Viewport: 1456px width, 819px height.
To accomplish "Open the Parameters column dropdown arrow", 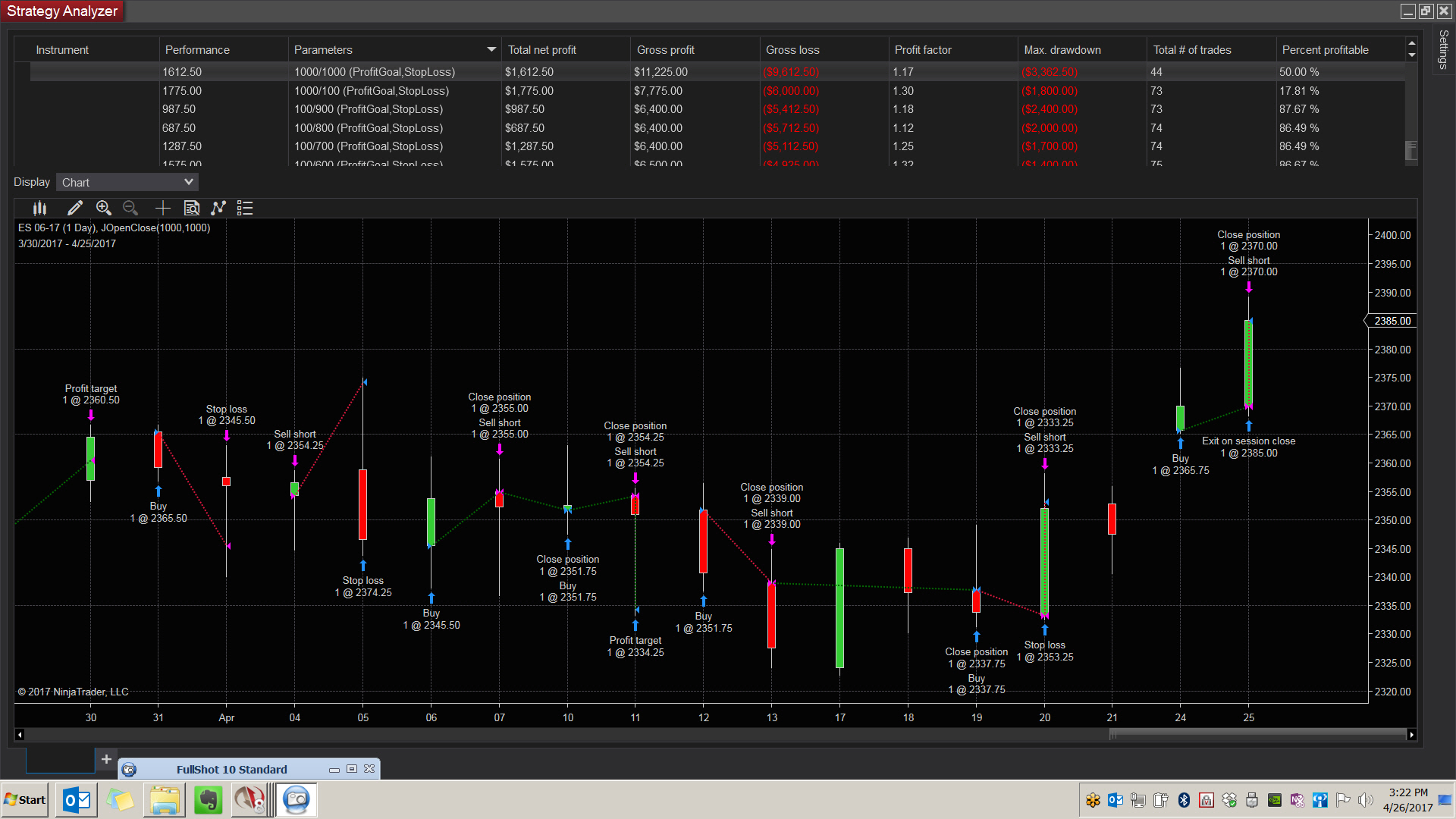I will pos(491,49).
